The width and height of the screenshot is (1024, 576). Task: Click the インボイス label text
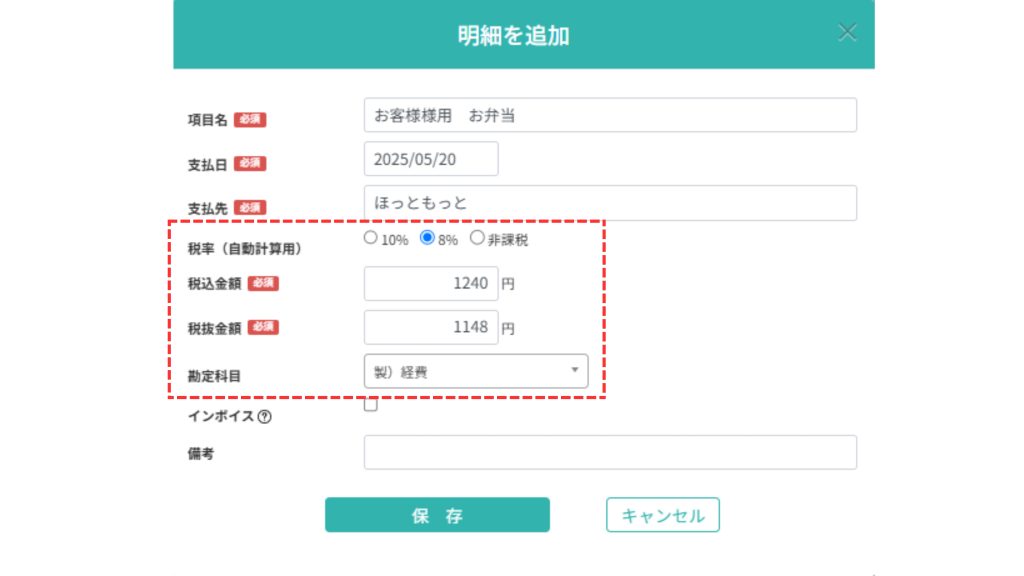pyautogui.click(x=221, y=417)
